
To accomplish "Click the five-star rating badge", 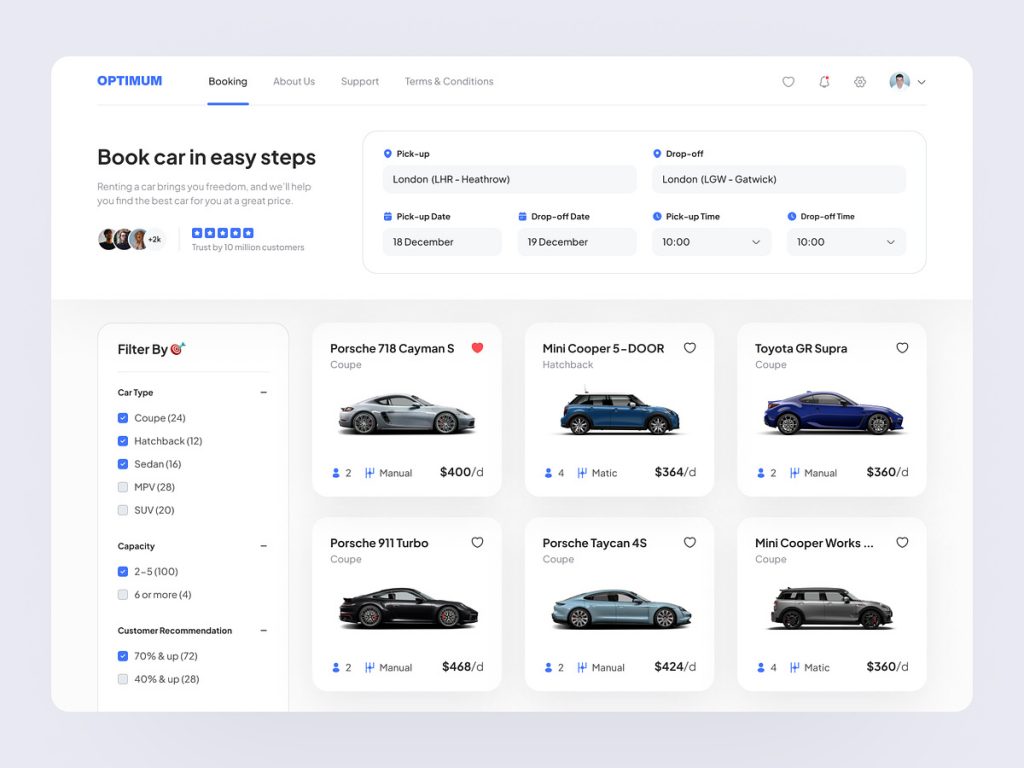I will point(223,233).
